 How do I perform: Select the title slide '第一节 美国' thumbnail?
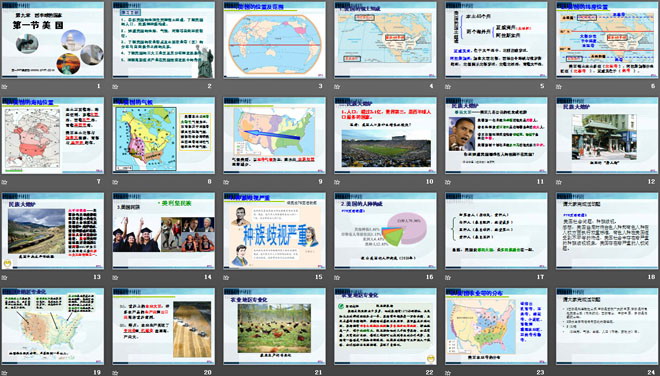53,40
